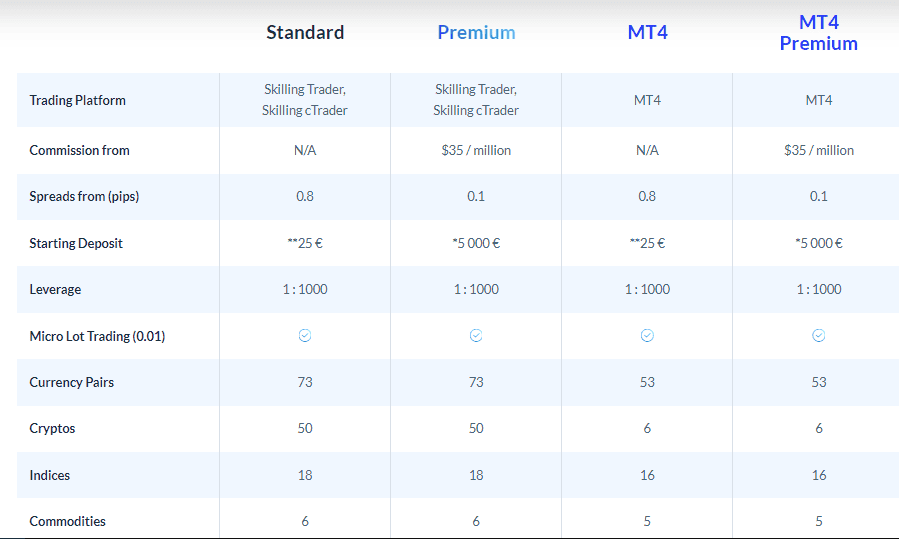Click *5 000 € deposit under MT4 Premium
The height and width of the screenshot is (539, 899).
point(819,243)
